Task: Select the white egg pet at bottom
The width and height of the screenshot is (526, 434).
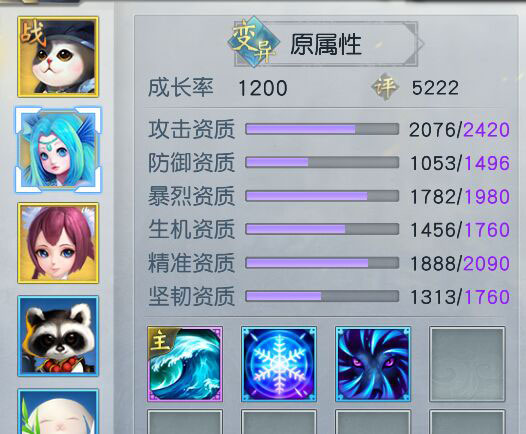Action: click(58, 411)
